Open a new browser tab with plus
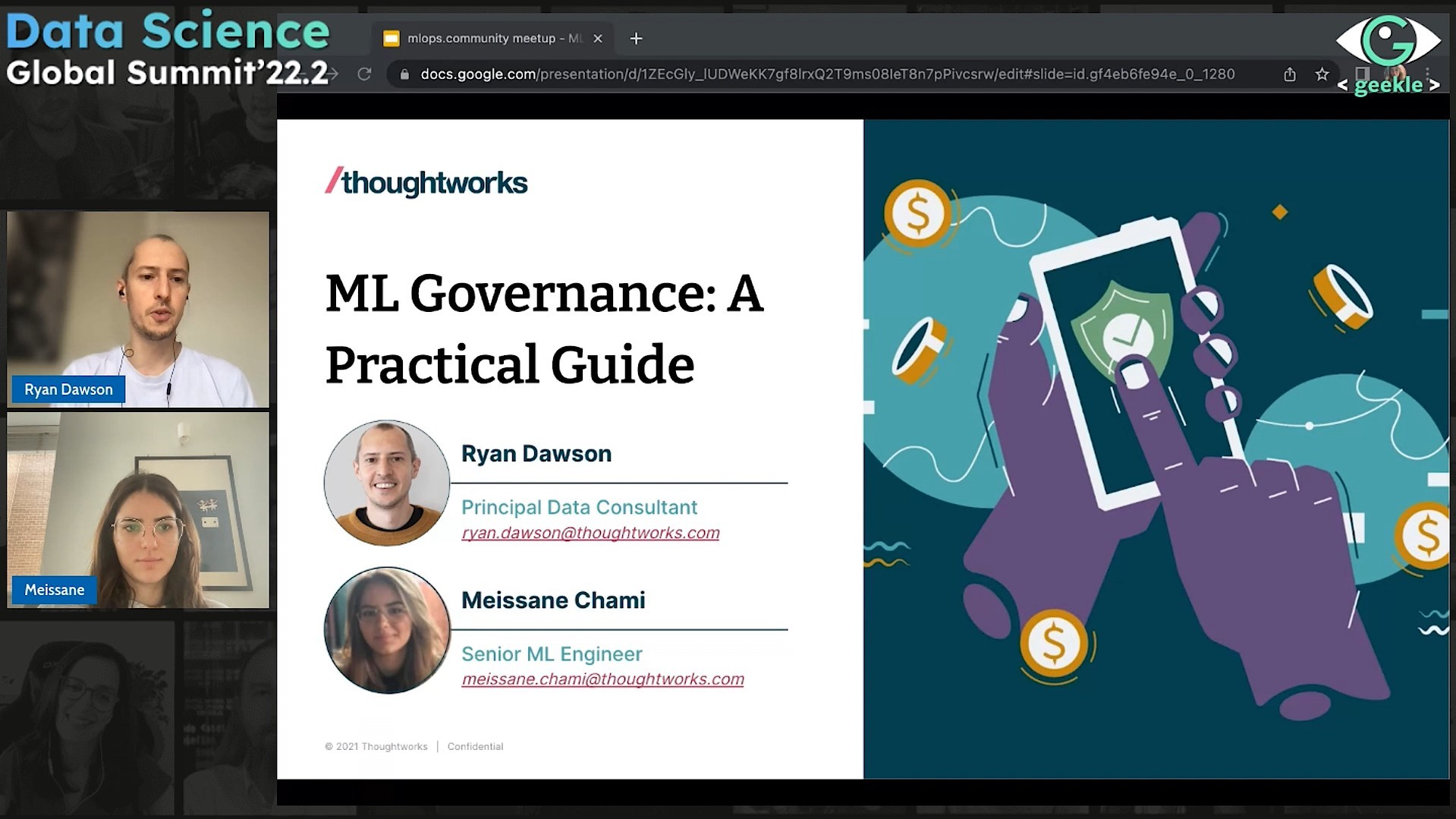 click(x=636, y=38)
